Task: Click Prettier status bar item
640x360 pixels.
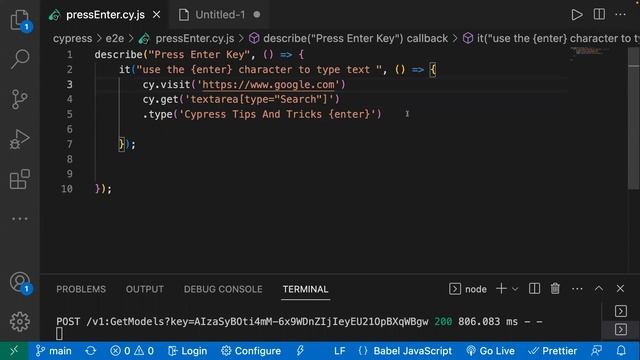Action: point(552,351)
